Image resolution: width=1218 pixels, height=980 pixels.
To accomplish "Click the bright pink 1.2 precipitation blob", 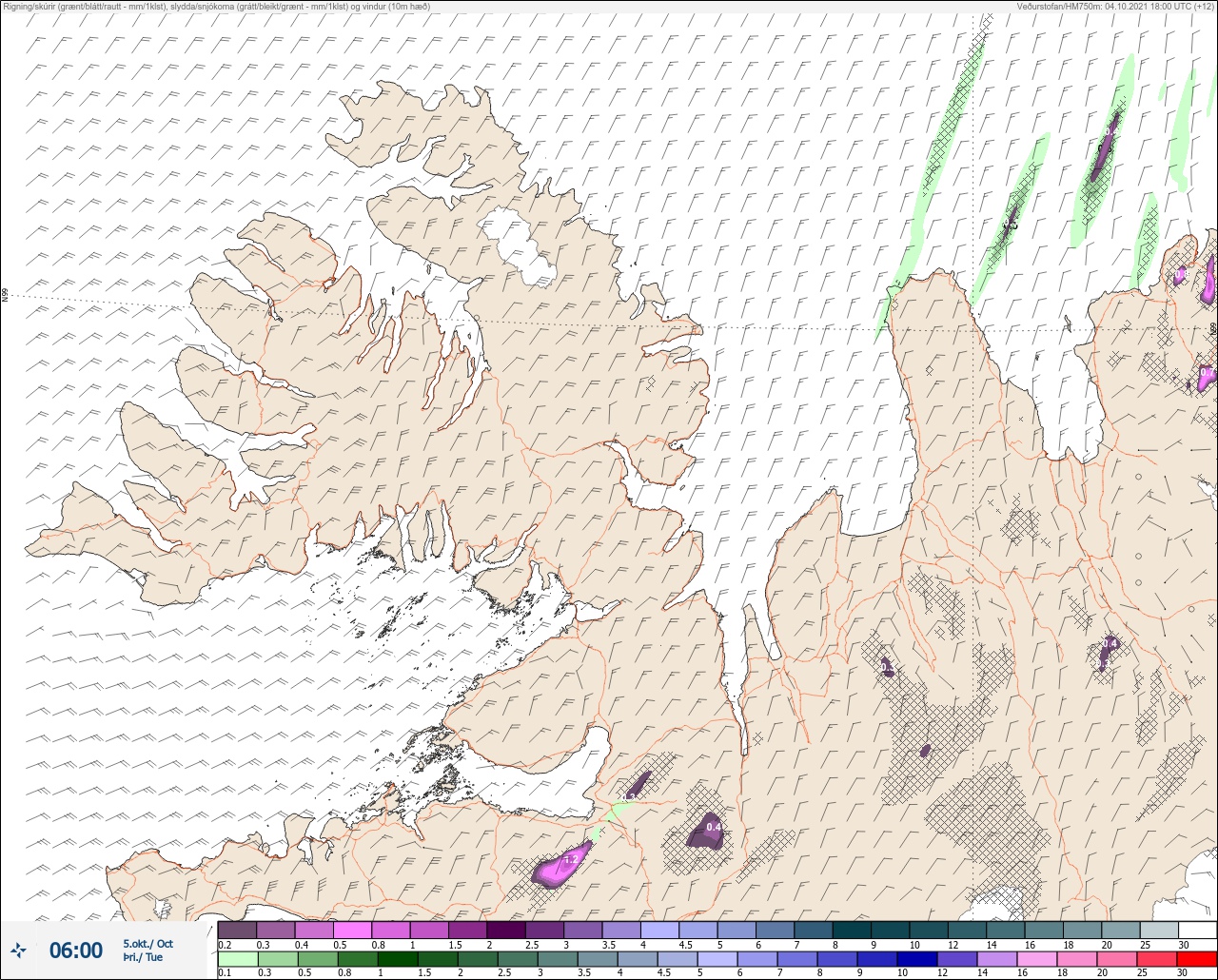I will (x=562, y=864).
